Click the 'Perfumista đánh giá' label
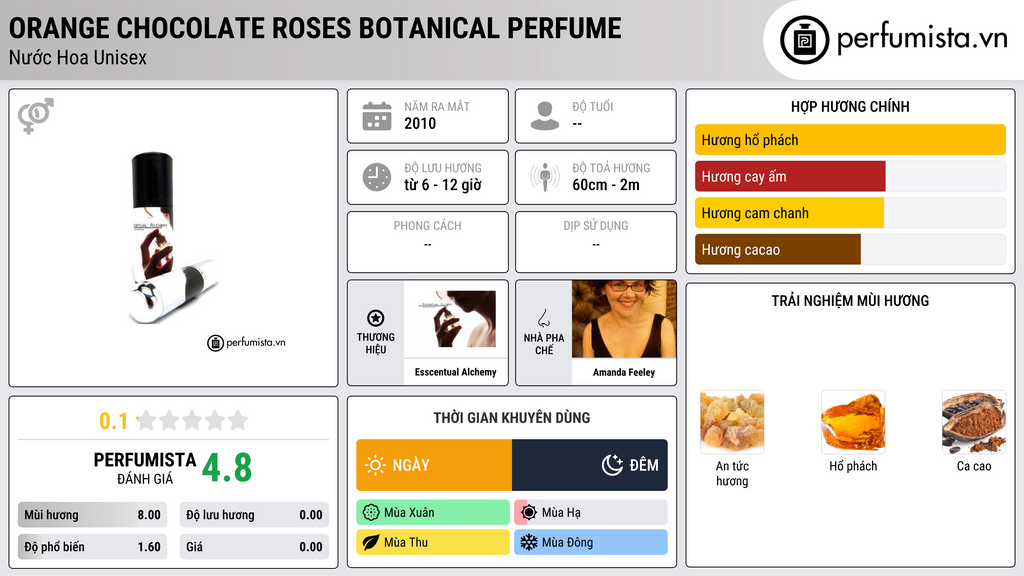Screen dimensions: 1024x576 (x=145, y=468)
